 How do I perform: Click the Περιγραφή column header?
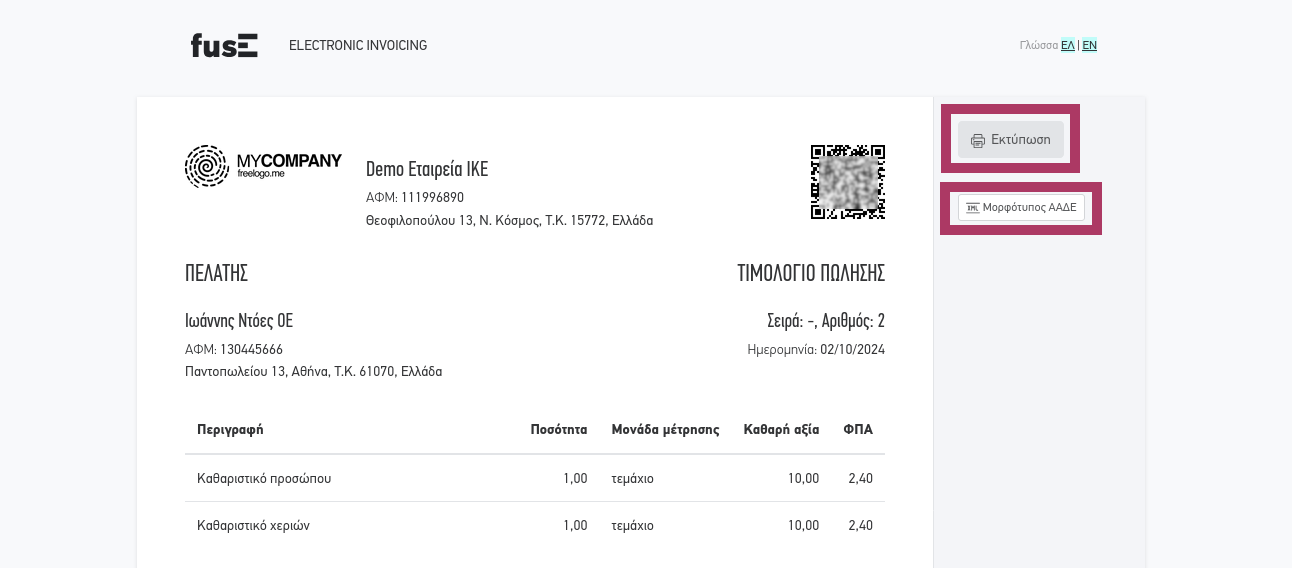230,430
